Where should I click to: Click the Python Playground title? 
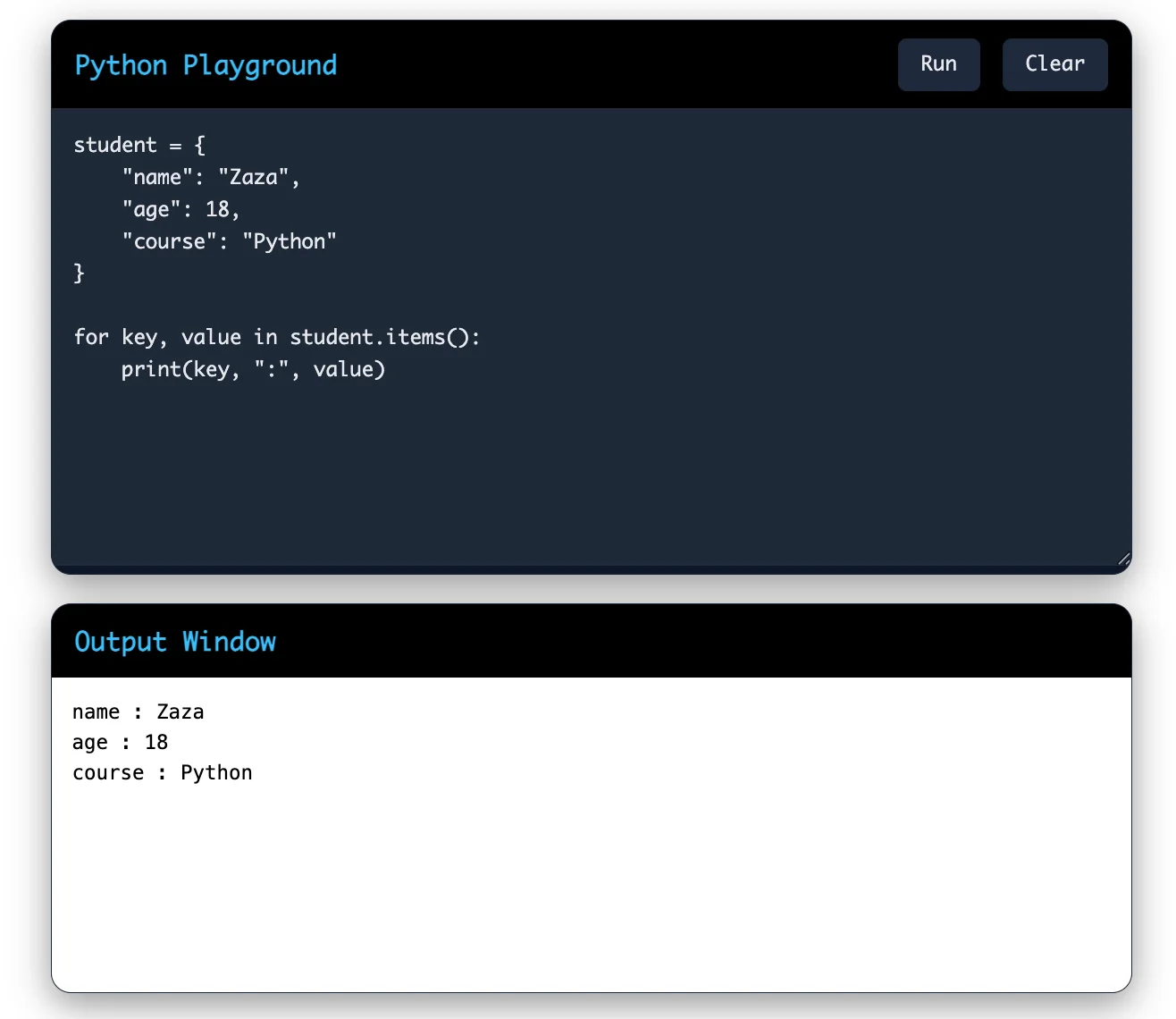tap(206, 65)
